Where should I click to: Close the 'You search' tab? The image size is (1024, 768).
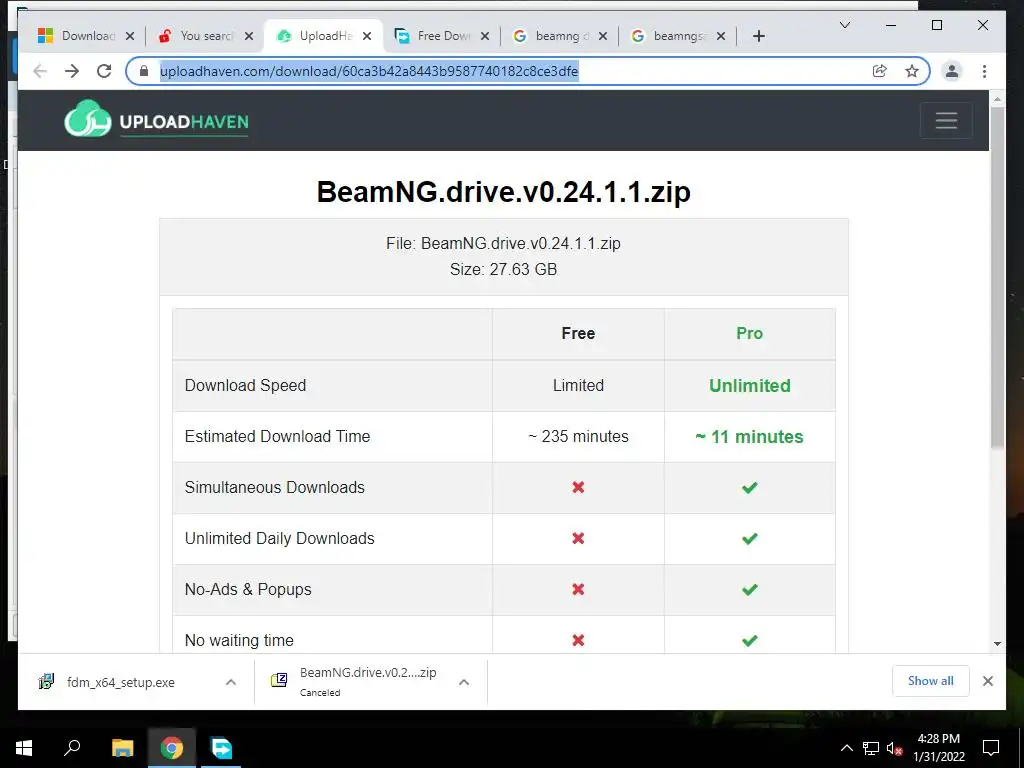coord(249,36)
